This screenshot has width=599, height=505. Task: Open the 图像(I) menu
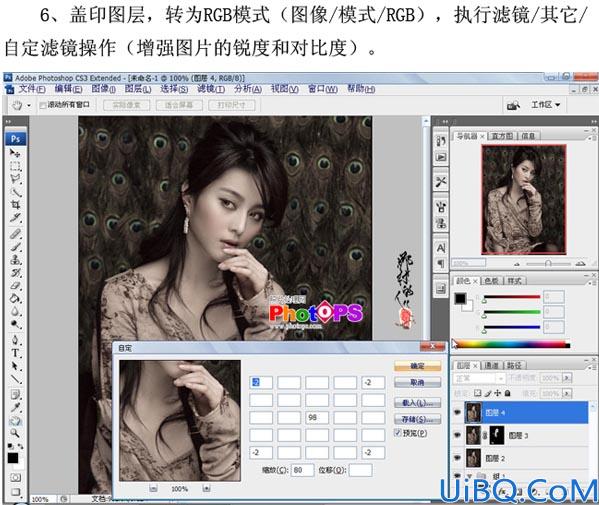pos(104,89)
